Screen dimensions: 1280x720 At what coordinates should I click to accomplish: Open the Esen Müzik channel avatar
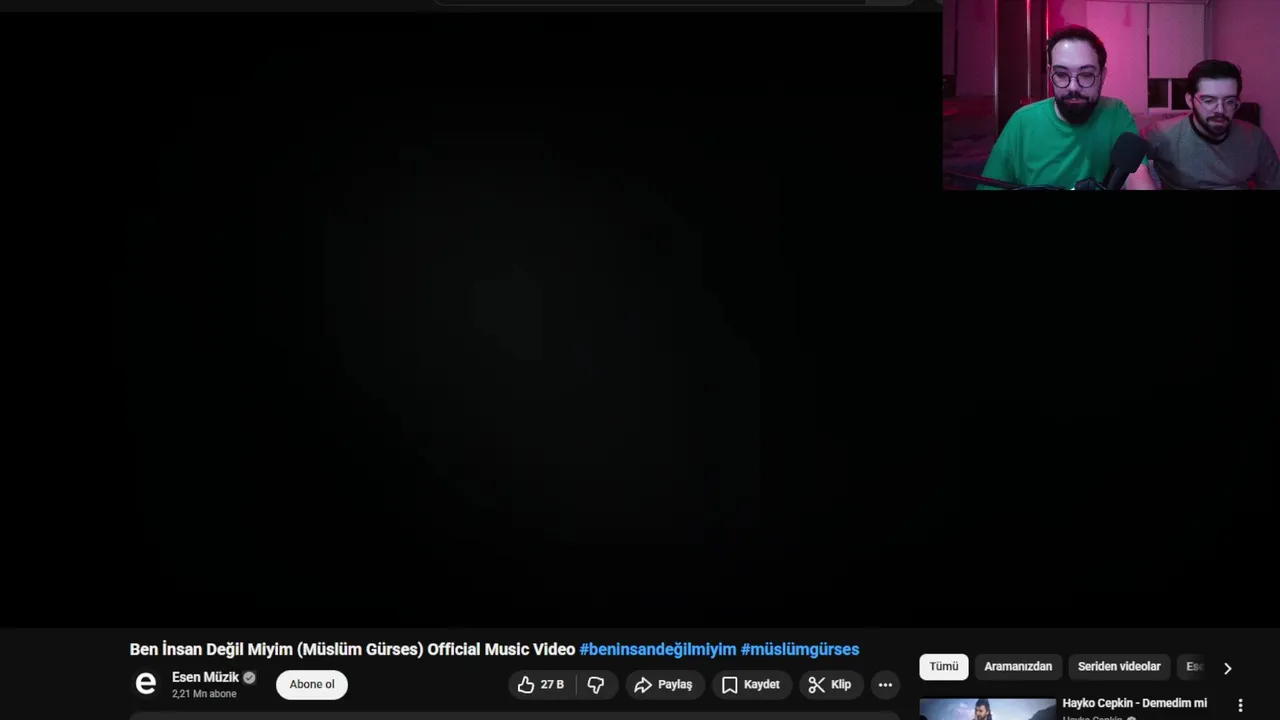pyautogui.click(x=146, y=684)
